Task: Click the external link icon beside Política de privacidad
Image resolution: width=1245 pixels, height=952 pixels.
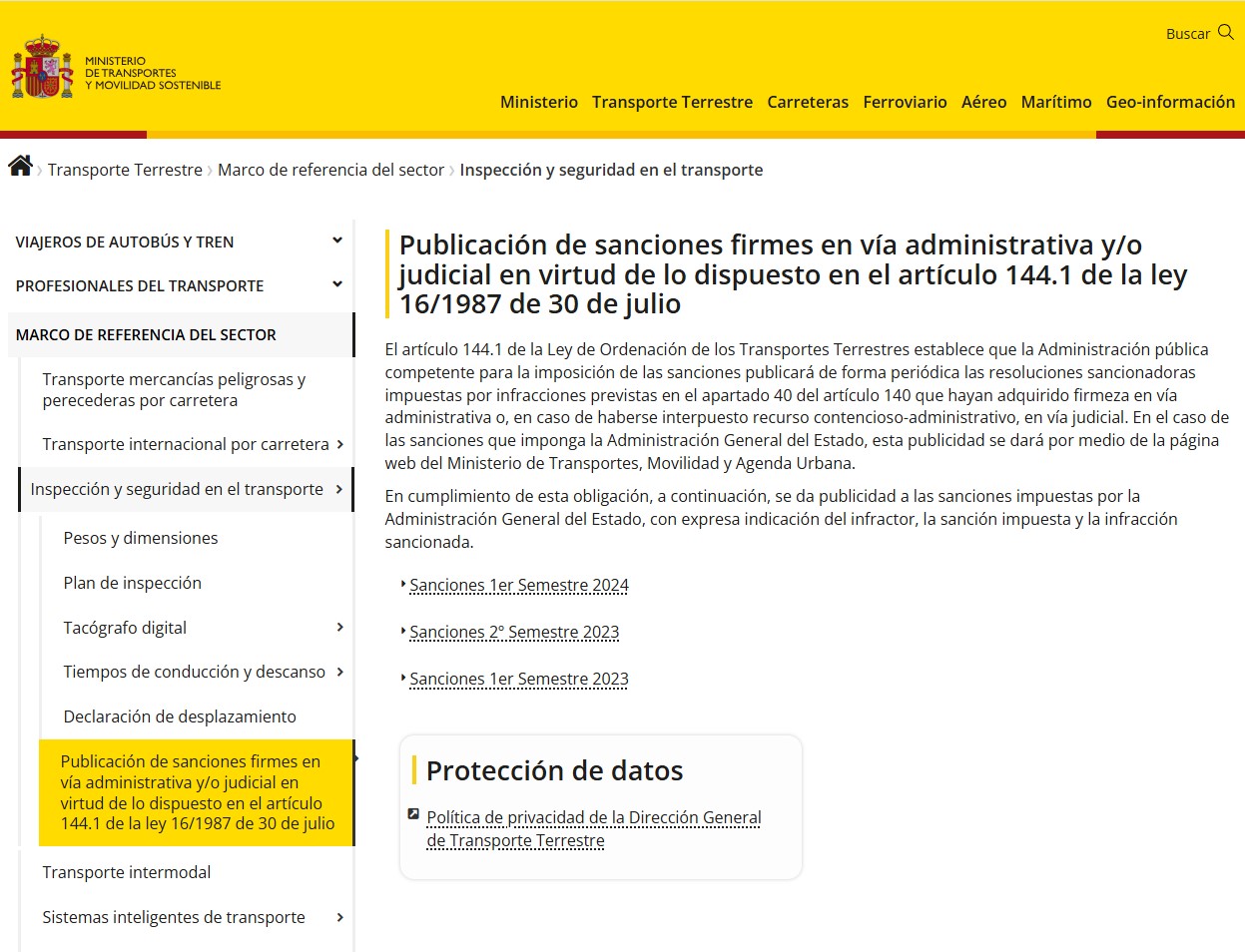Action: point(413,814)
